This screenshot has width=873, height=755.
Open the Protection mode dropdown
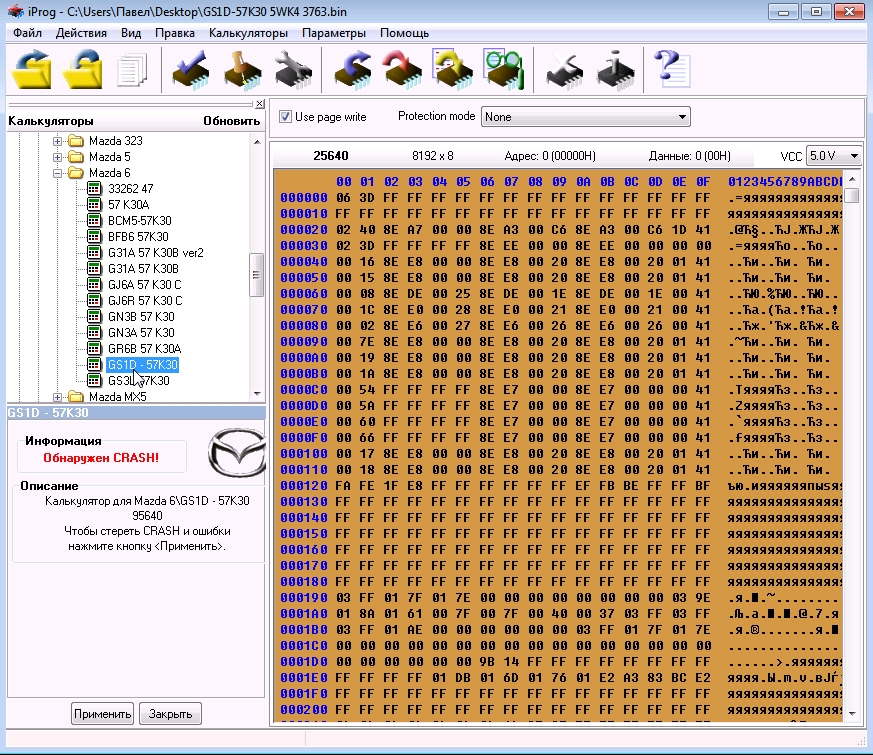point(585,117)
